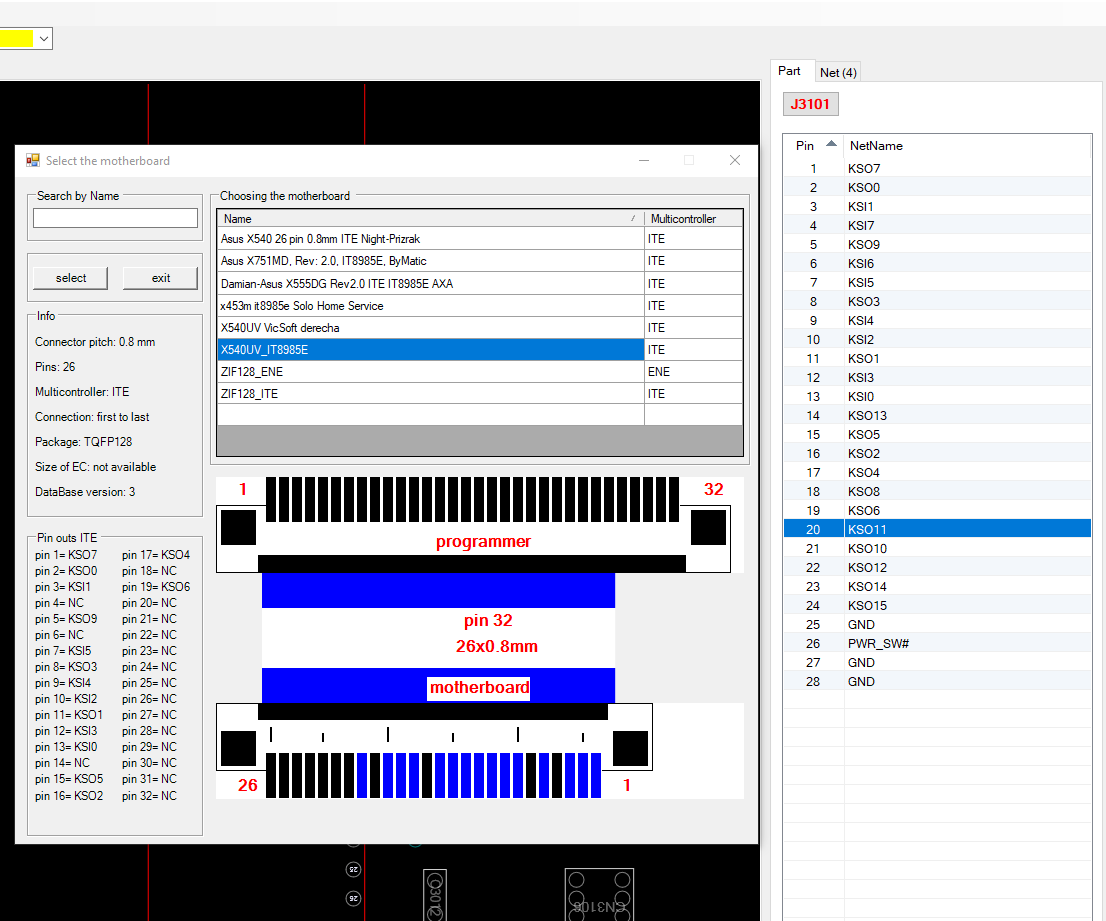Select pin 13 KSI0 net row

click(937, 397)
